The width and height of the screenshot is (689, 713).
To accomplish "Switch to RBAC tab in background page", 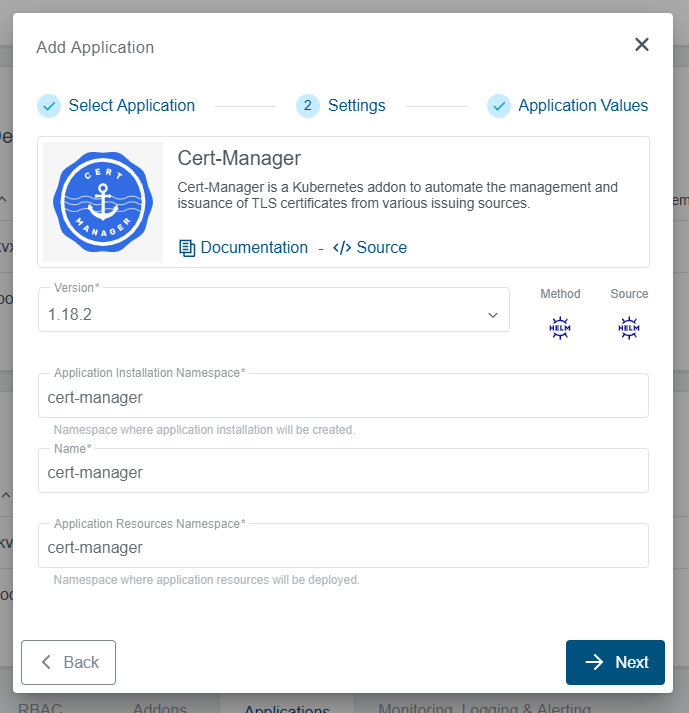I will point(40,707).
